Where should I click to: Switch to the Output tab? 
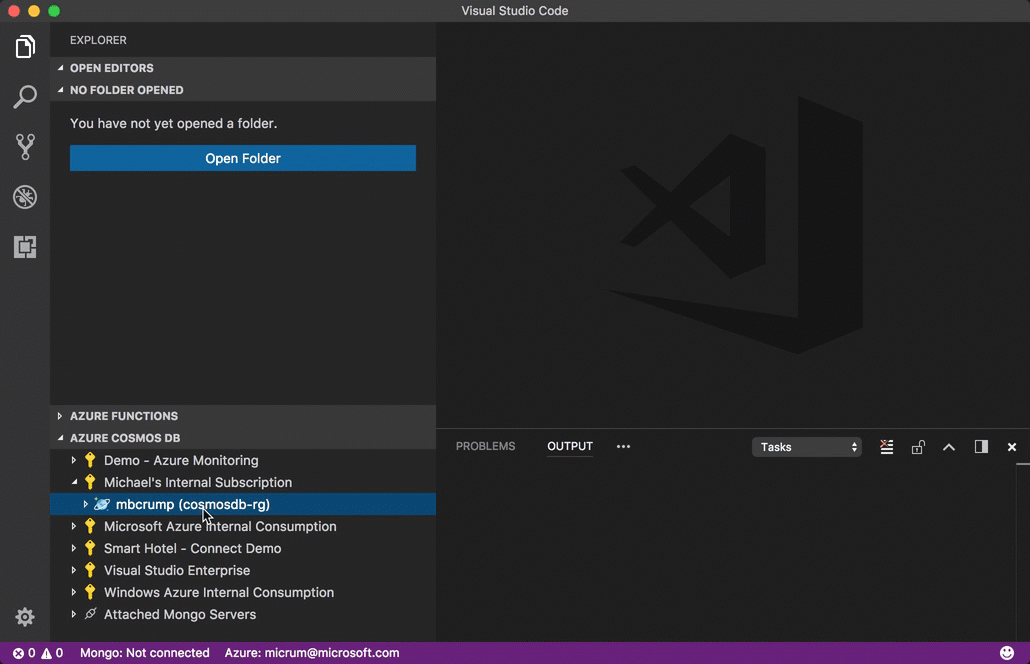click(x=570, y=446)
